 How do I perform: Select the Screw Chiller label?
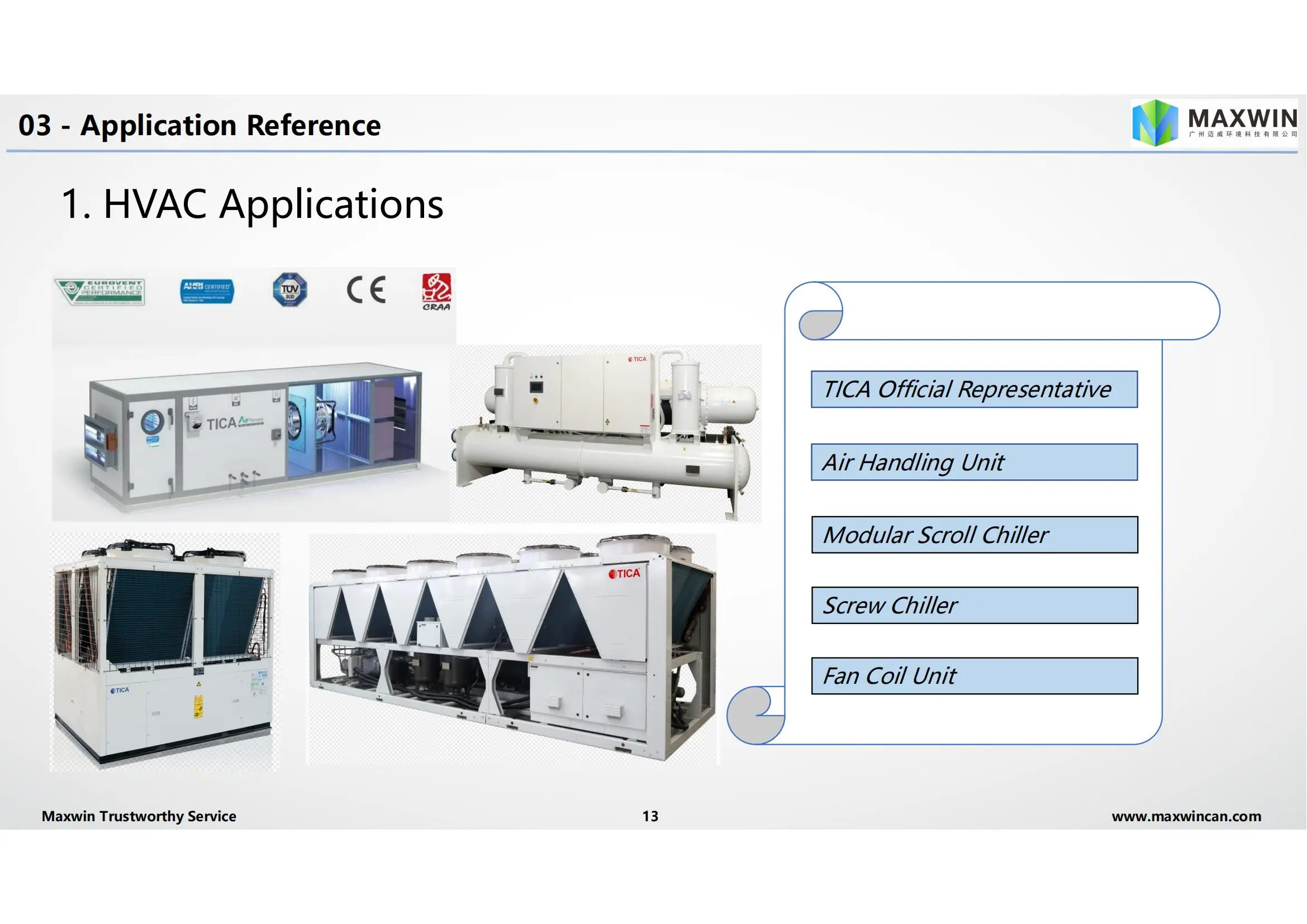point(974,606)
